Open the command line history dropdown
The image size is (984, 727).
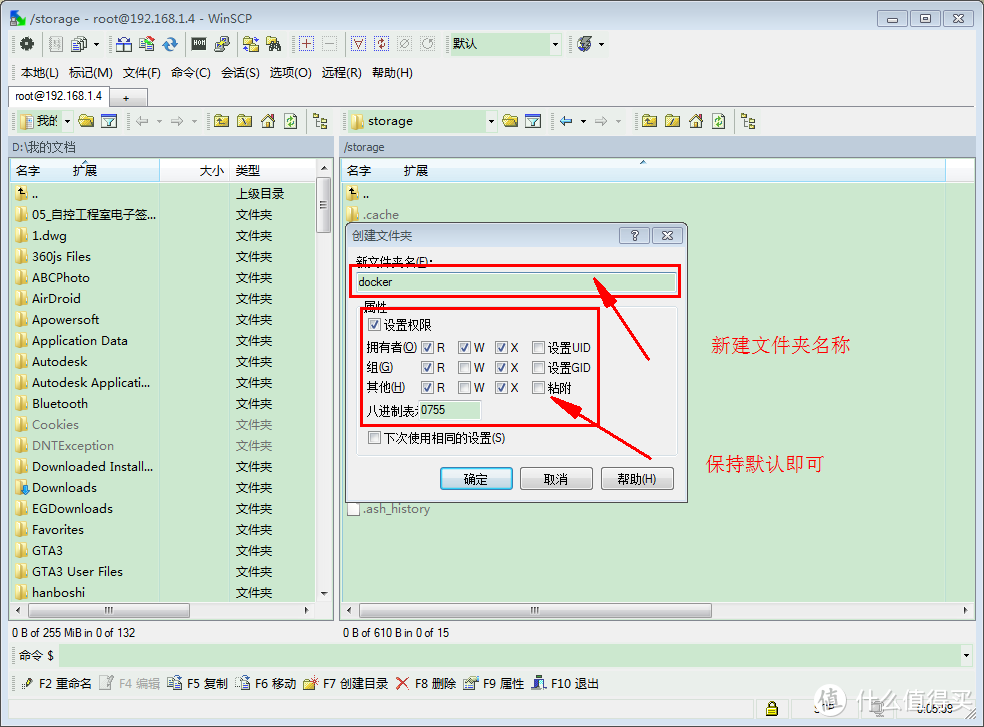(x=966, y=655)
